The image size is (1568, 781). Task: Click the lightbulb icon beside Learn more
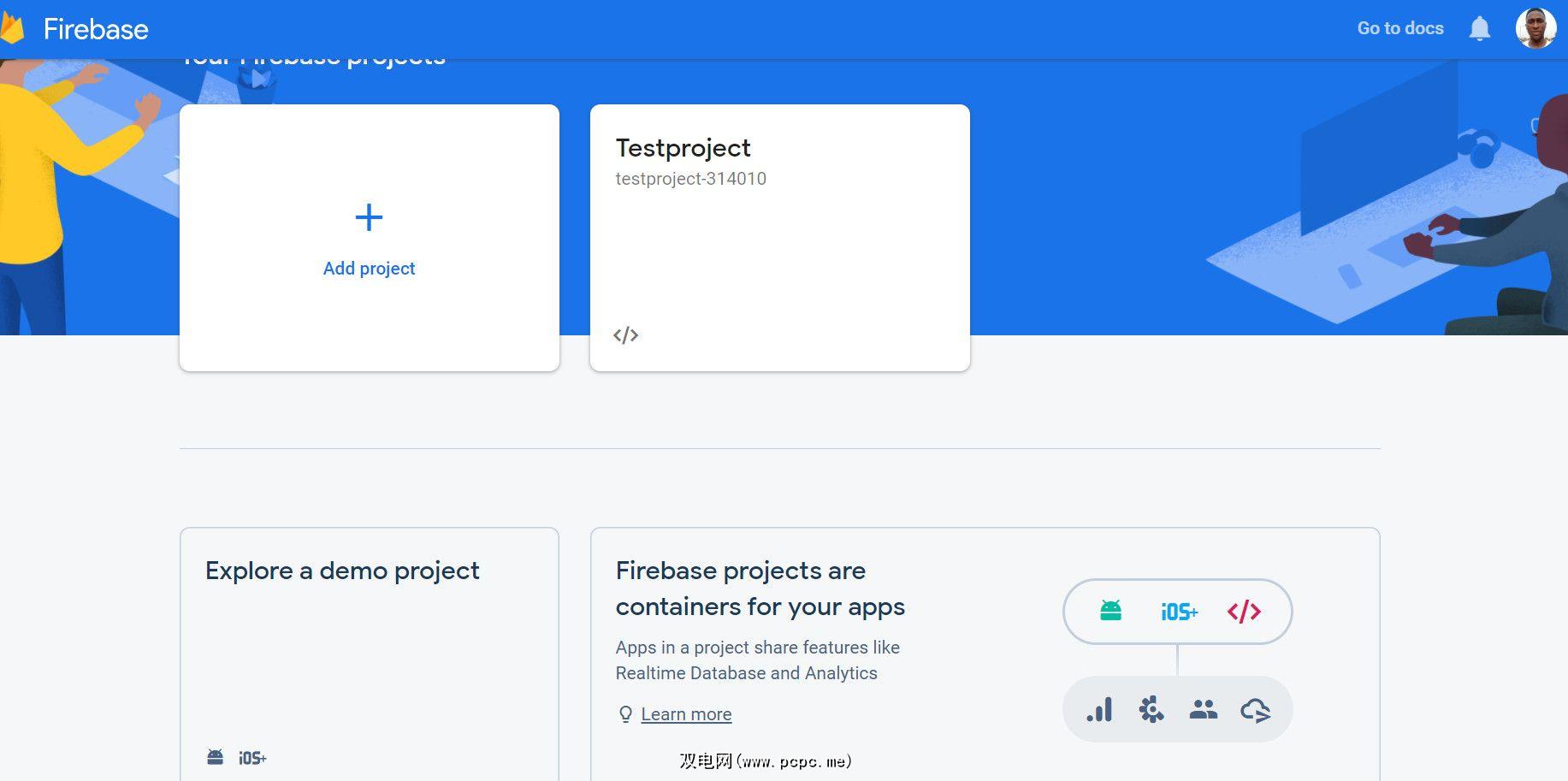tap(625, 714)
